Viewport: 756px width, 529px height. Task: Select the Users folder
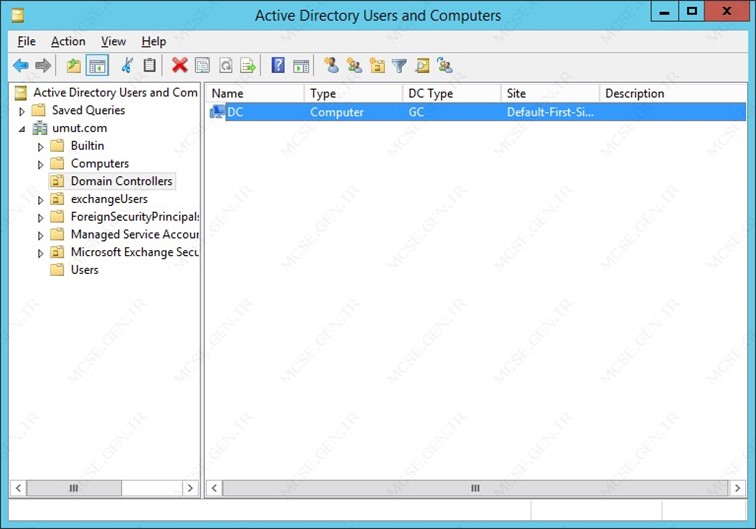(x=84, y=270)
